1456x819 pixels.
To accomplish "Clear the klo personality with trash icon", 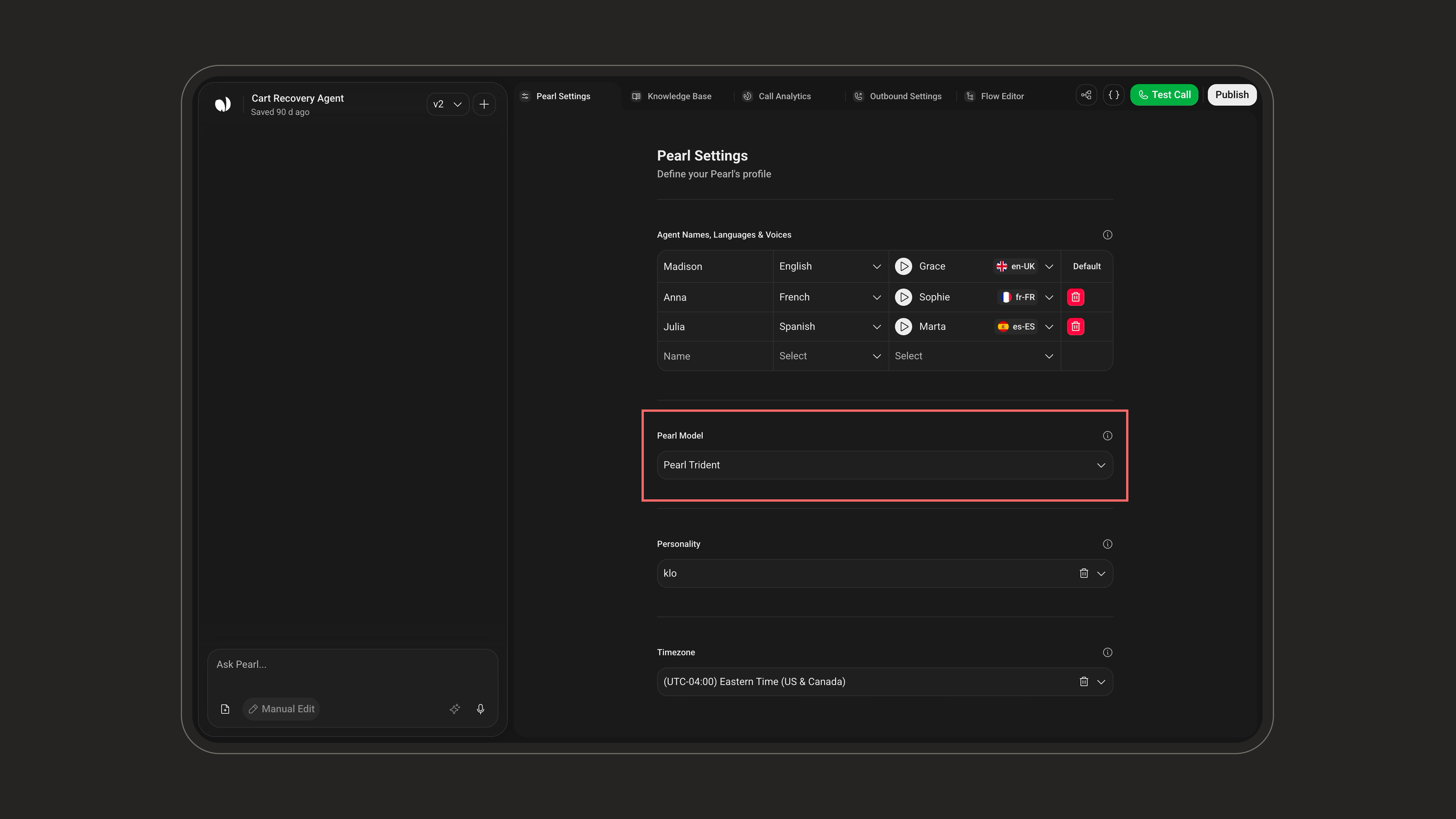I will point(1083,573).
